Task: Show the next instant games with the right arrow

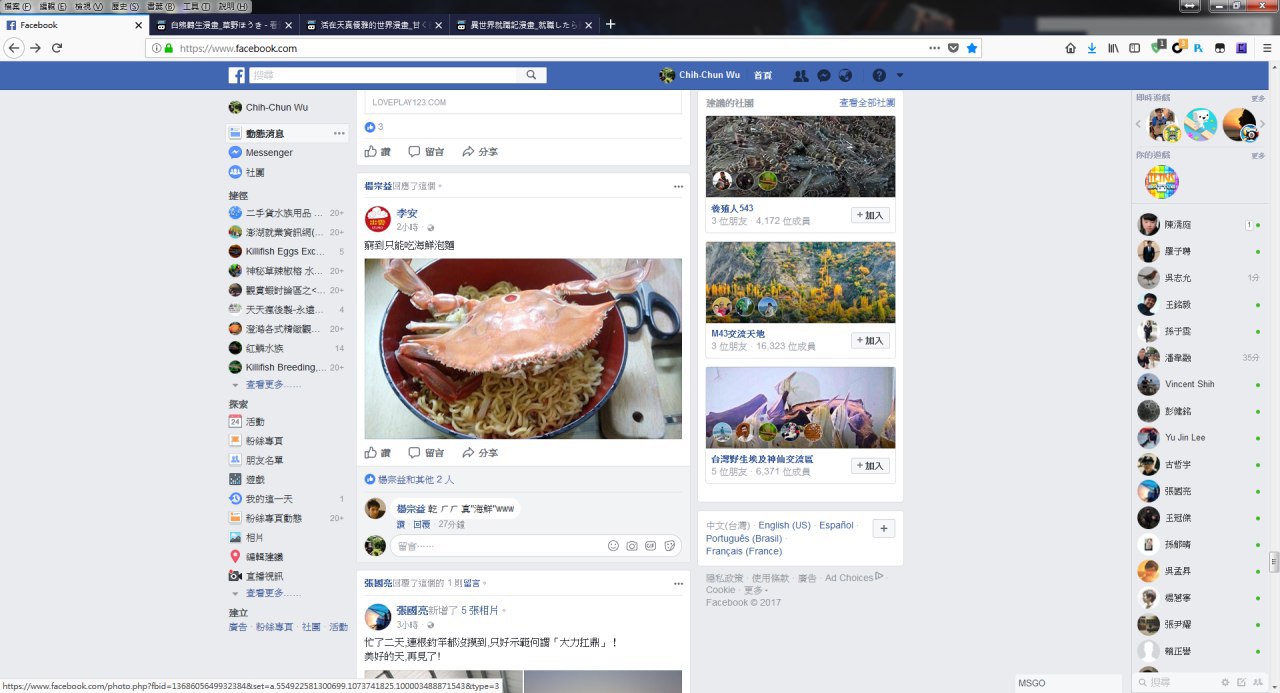Action: (x=1262, y=124)
